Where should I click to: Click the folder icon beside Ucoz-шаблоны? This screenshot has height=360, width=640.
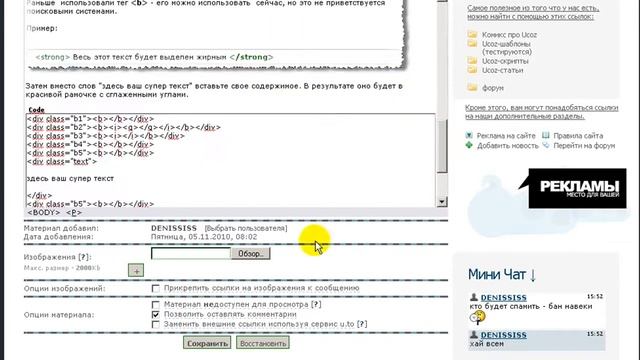coord(472,43)
